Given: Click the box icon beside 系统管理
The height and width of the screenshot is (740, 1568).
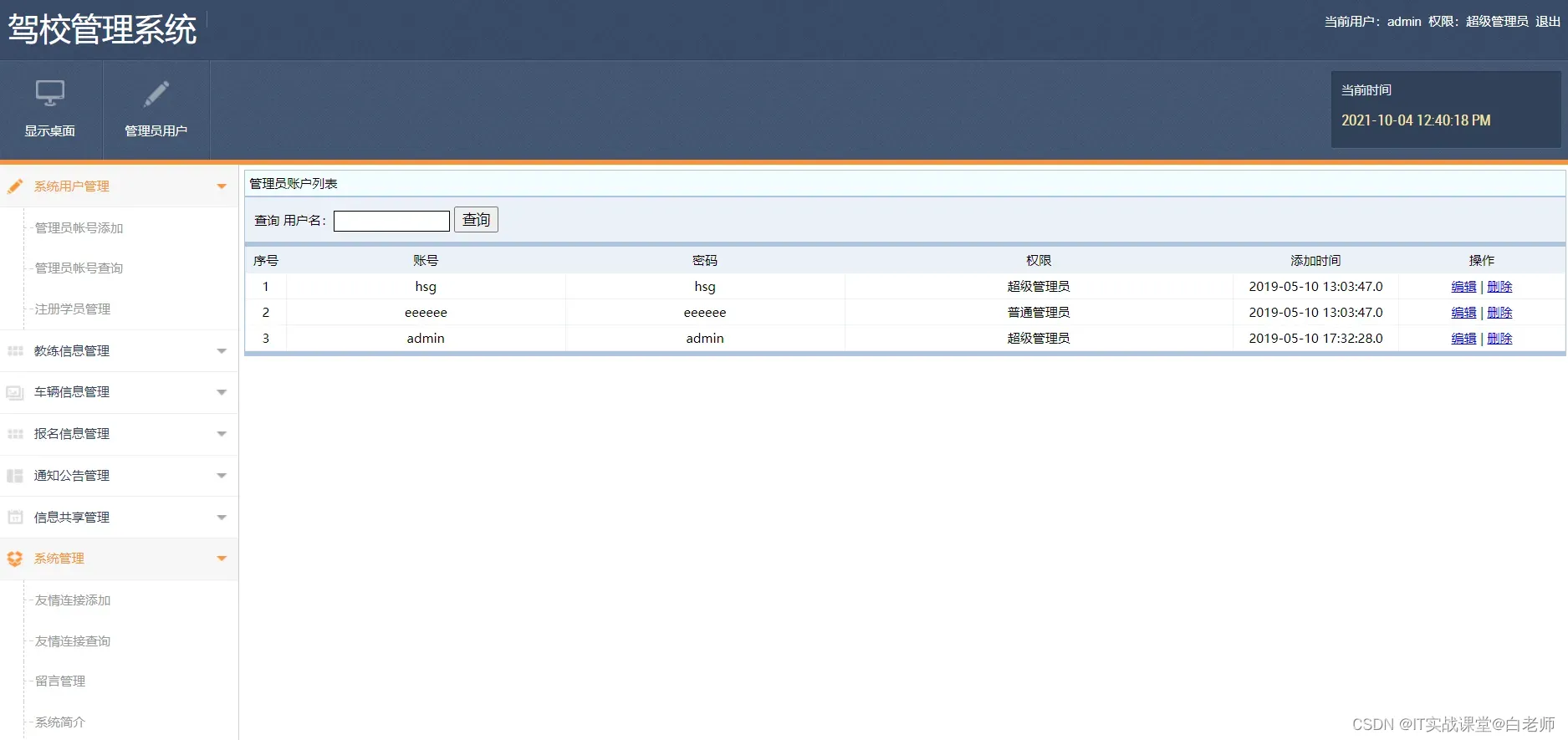Looking at the screenshot, I should (x=15, y=559).
